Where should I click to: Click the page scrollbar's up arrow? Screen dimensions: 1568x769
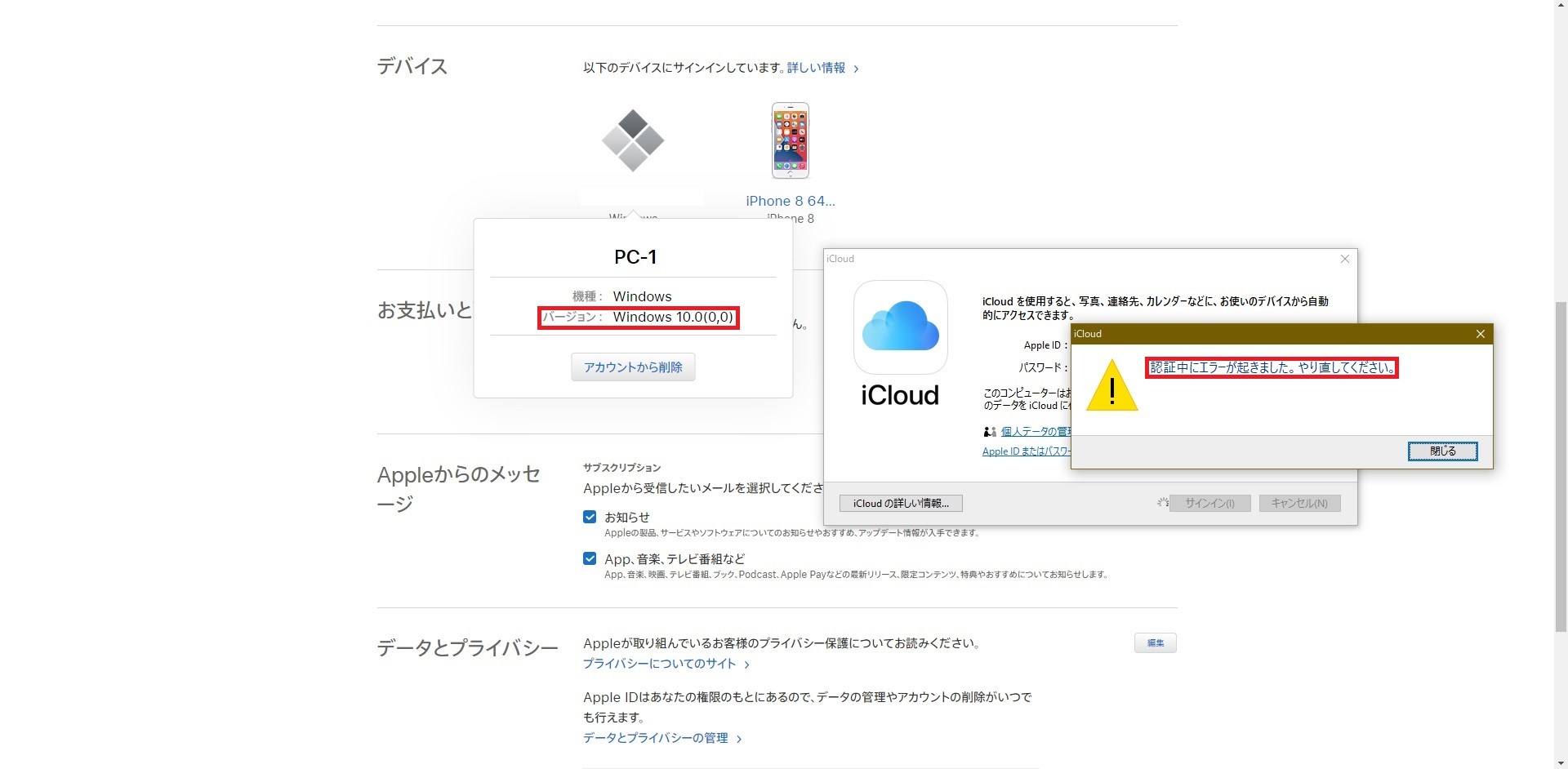tap(1561, 7)
